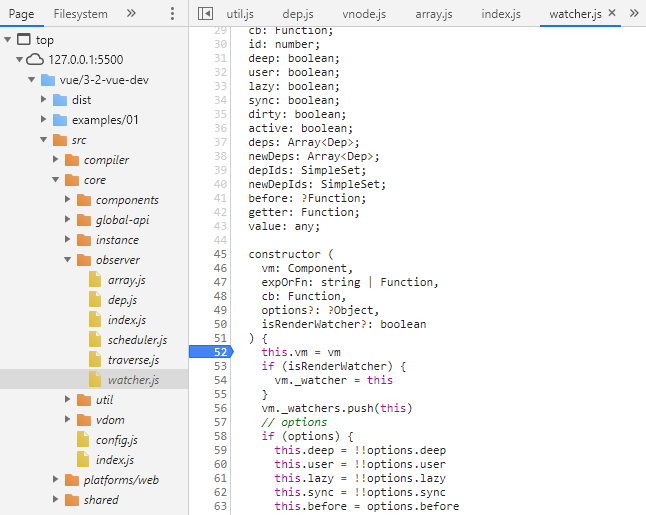Select the watcher.js editor tab
The height and width of the screenshot is (515, 646).
pyautogui.click(x=575, y=14)
